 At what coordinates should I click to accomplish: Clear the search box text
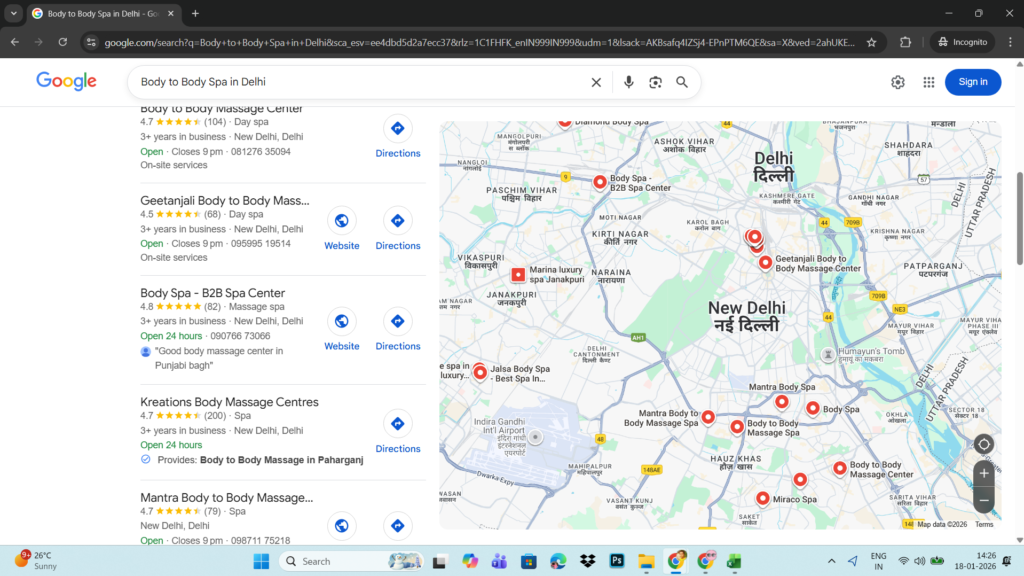[x=596, y=82]
